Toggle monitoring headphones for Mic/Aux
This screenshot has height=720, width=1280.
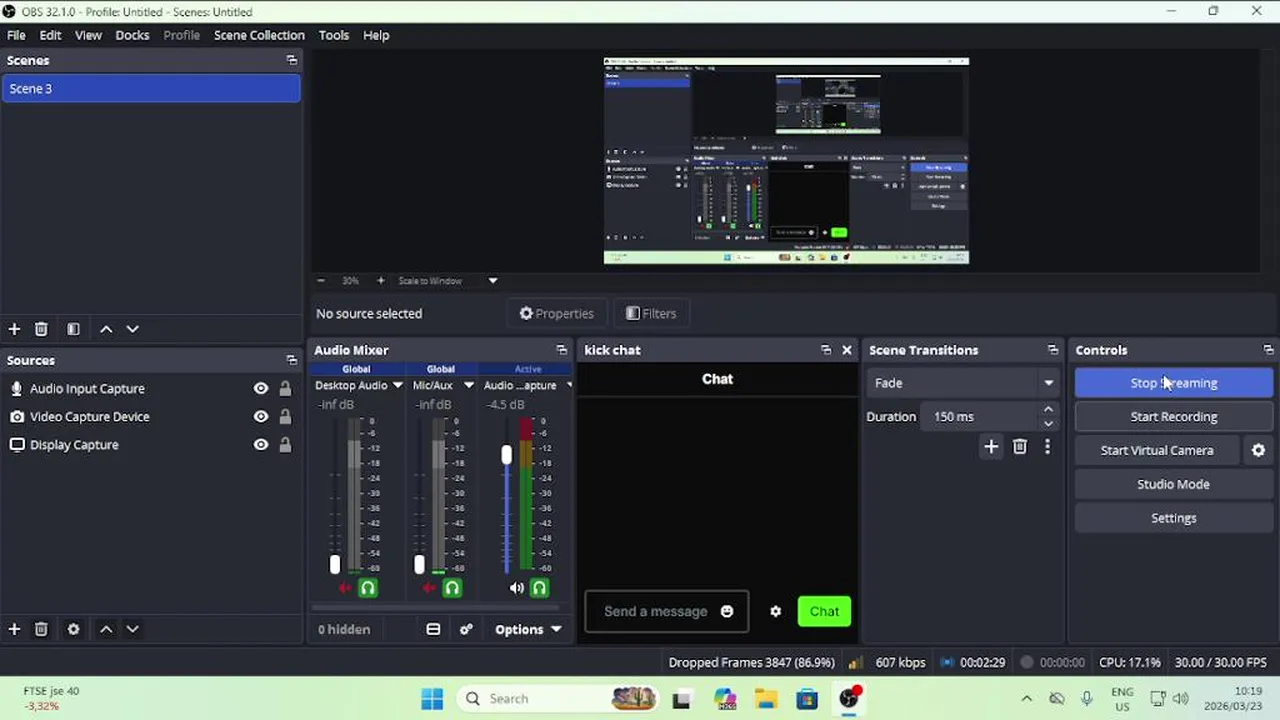[452, 588]
